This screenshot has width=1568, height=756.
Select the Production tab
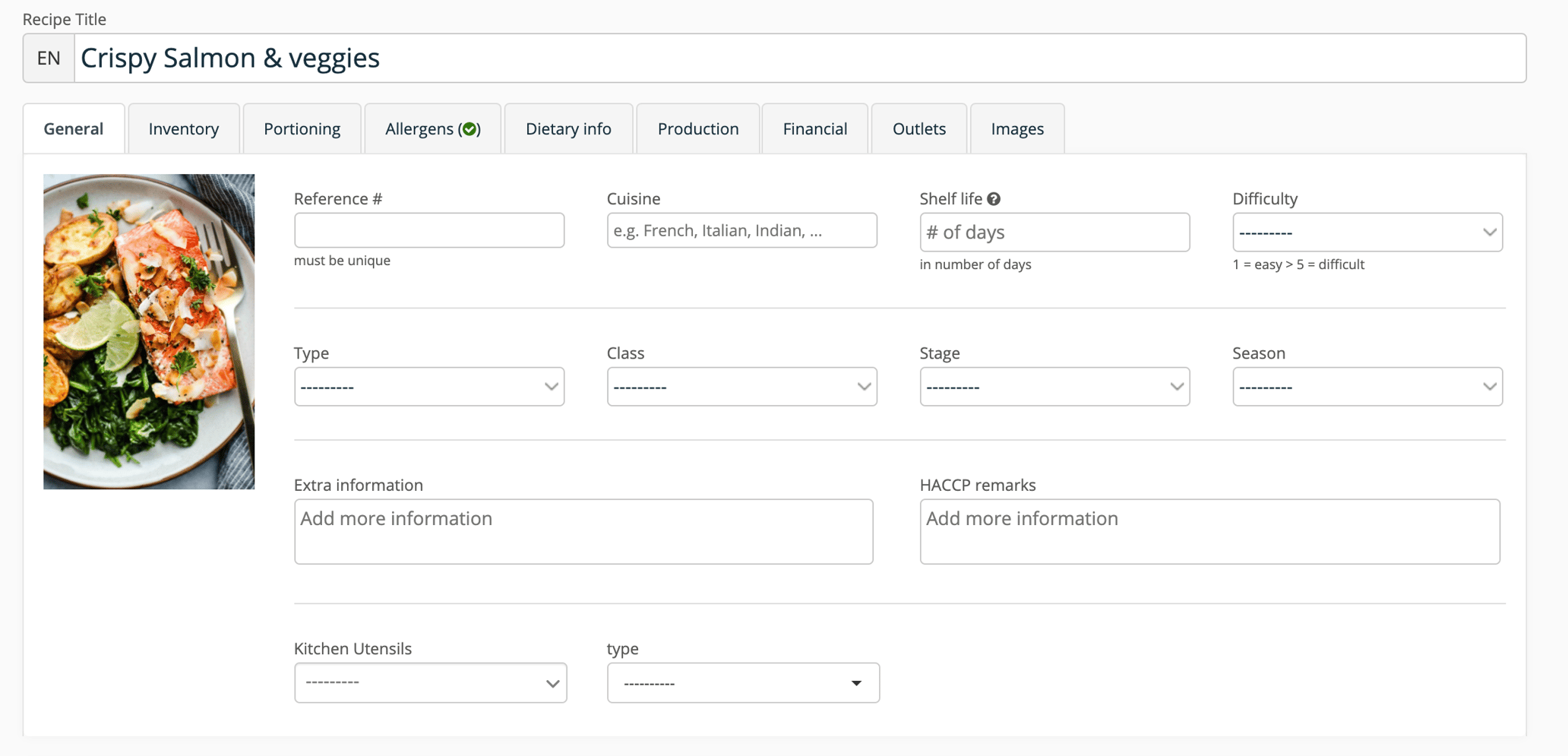point(697,129)
